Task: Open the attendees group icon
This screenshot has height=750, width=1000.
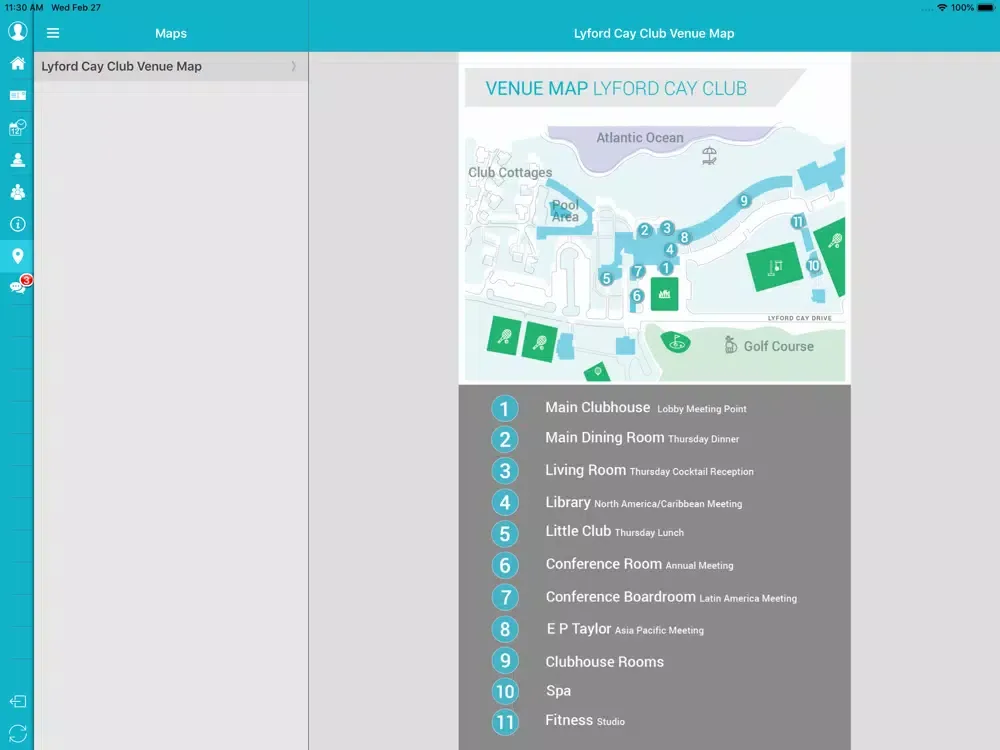Action: (x=18, y=192)
